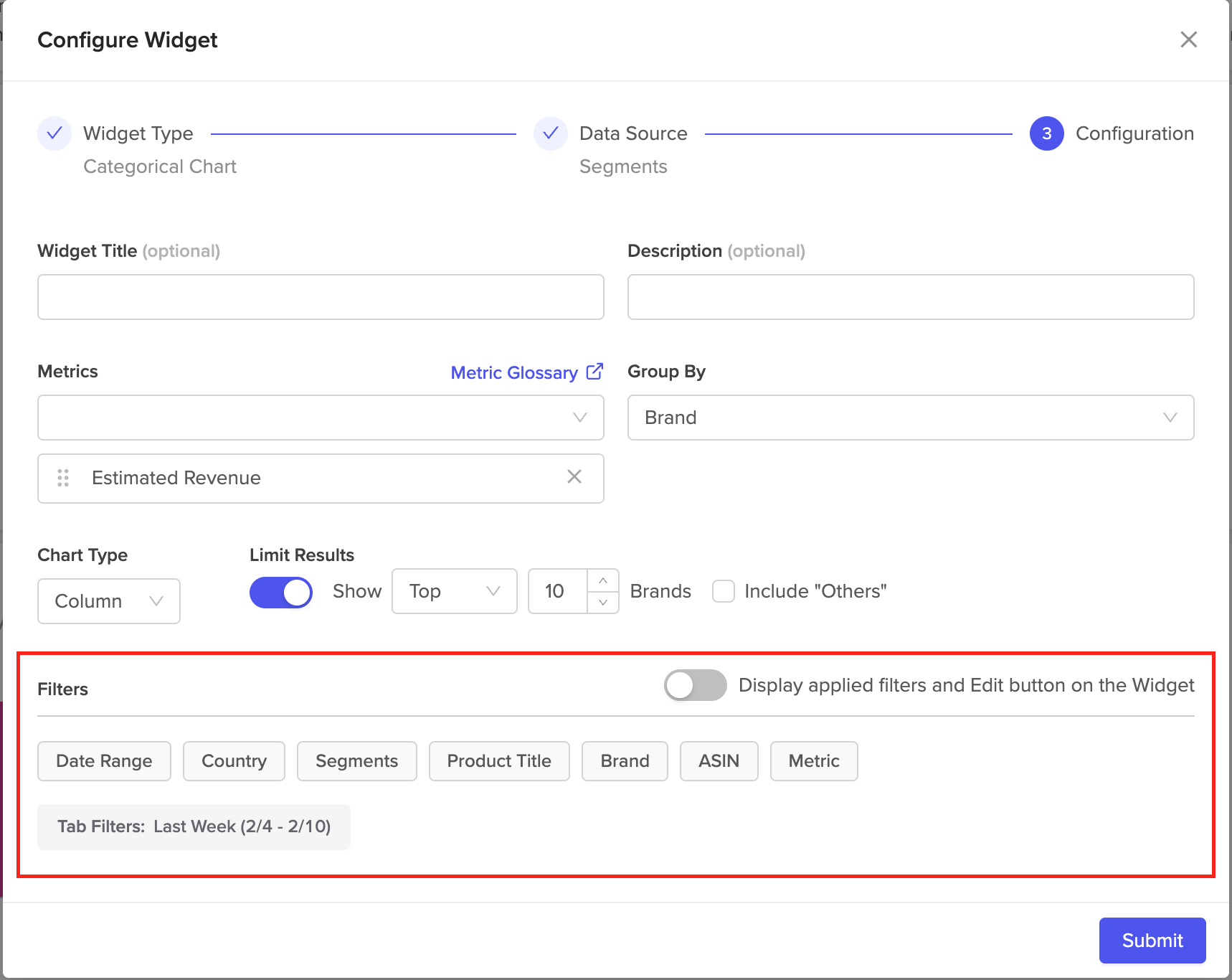Increase the brand count with up arrow

coord(603,580)
